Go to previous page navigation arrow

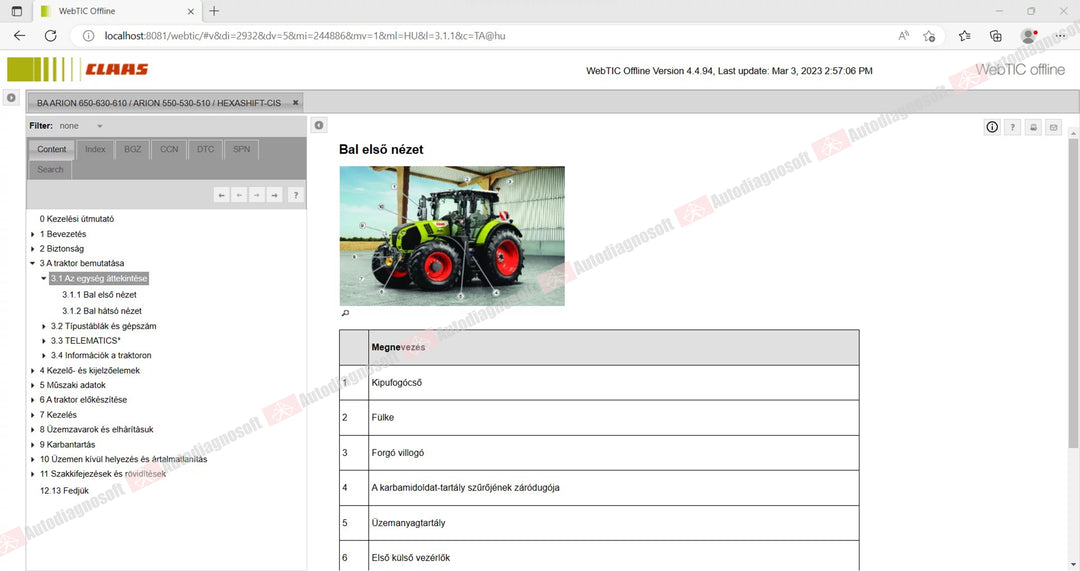tap(239, 196)
